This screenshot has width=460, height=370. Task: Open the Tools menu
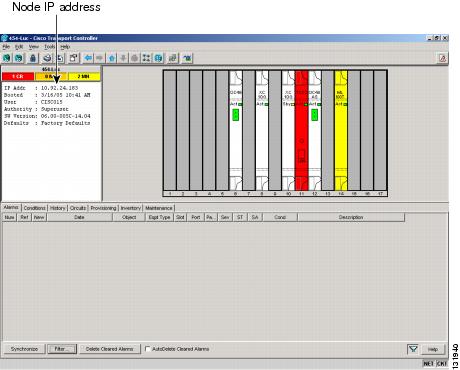[x=50, y=47]
